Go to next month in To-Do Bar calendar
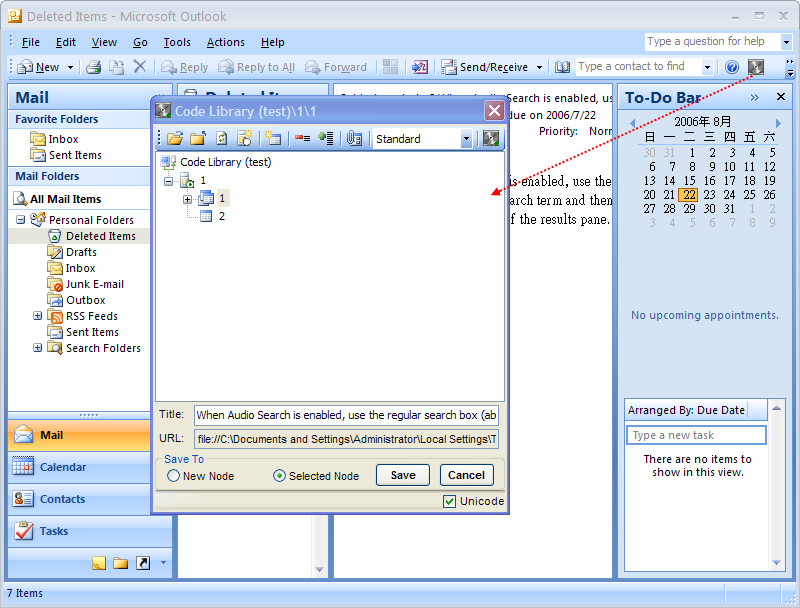 (778, 123)
